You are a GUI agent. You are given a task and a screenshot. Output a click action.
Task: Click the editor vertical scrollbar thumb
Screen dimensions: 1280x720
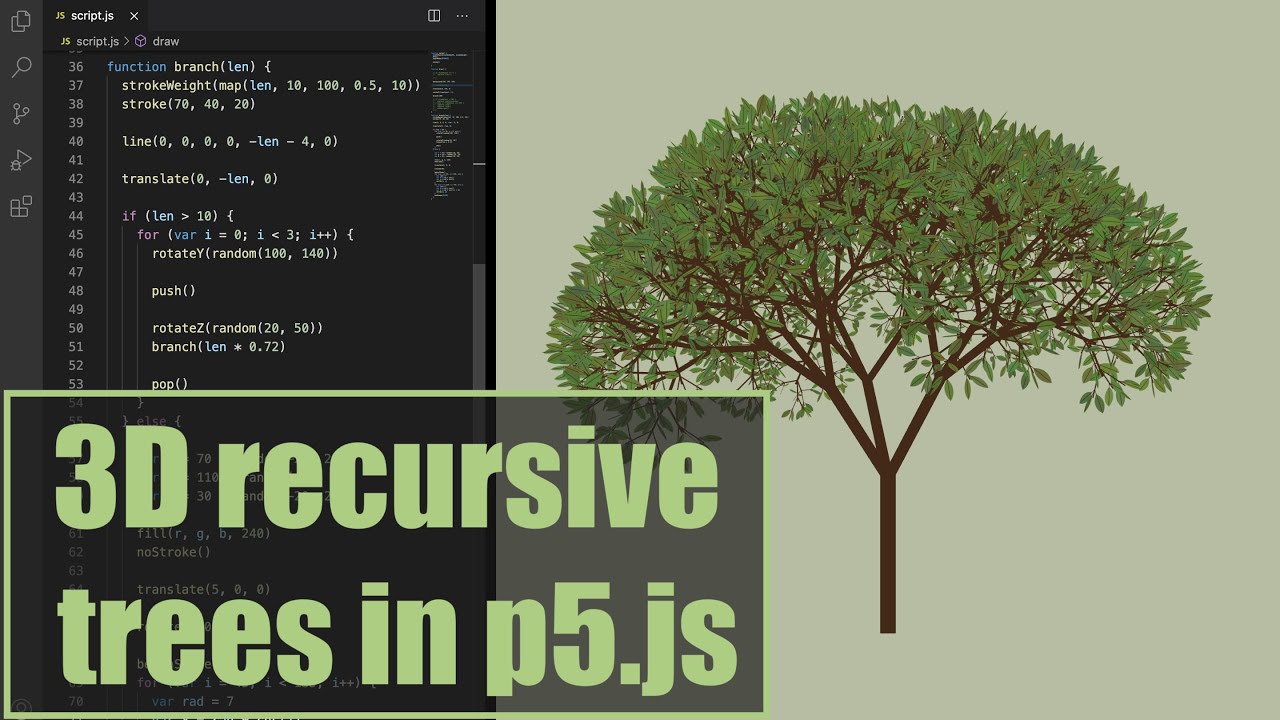point(480,327)
